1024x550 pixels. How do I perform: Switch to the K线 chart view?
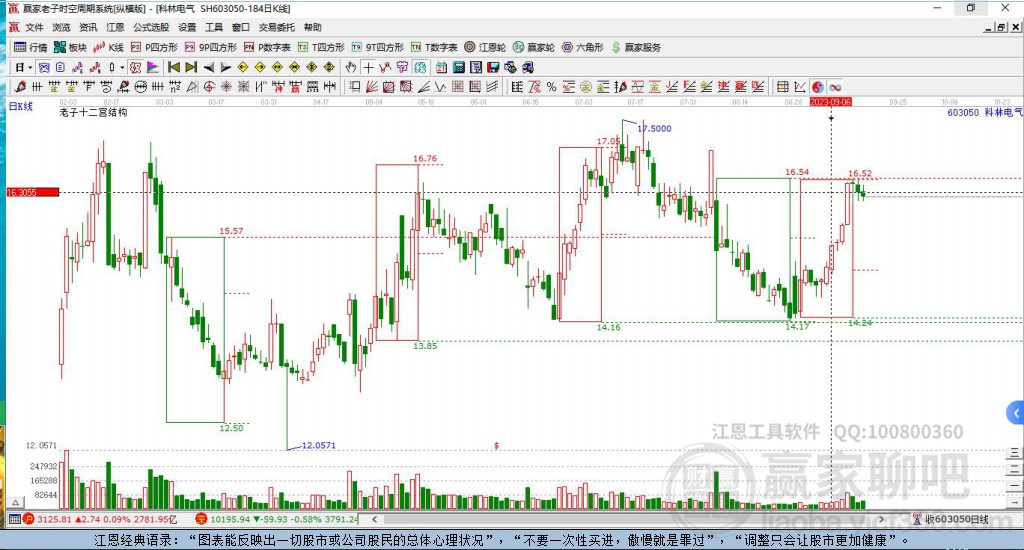(x=108, y=47)
